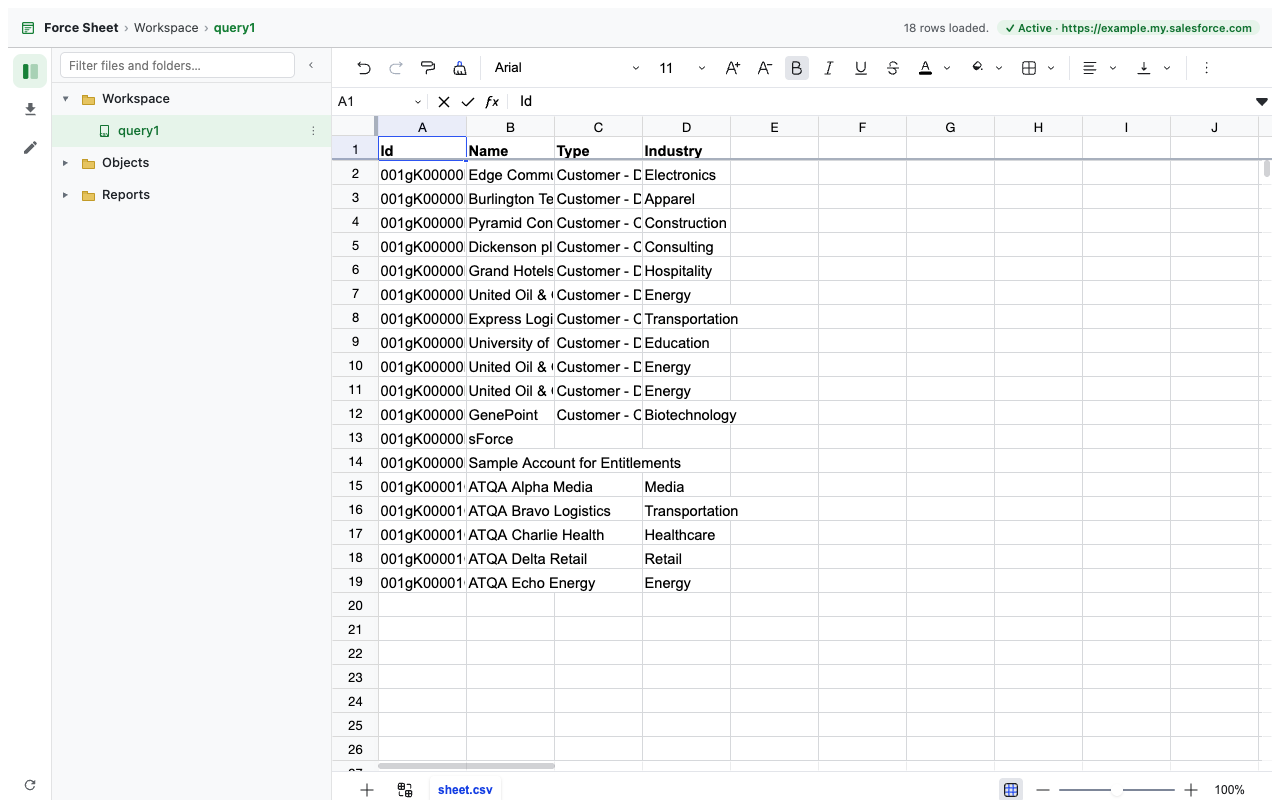Expand the formula bar with arrow

coord(1262,102)
